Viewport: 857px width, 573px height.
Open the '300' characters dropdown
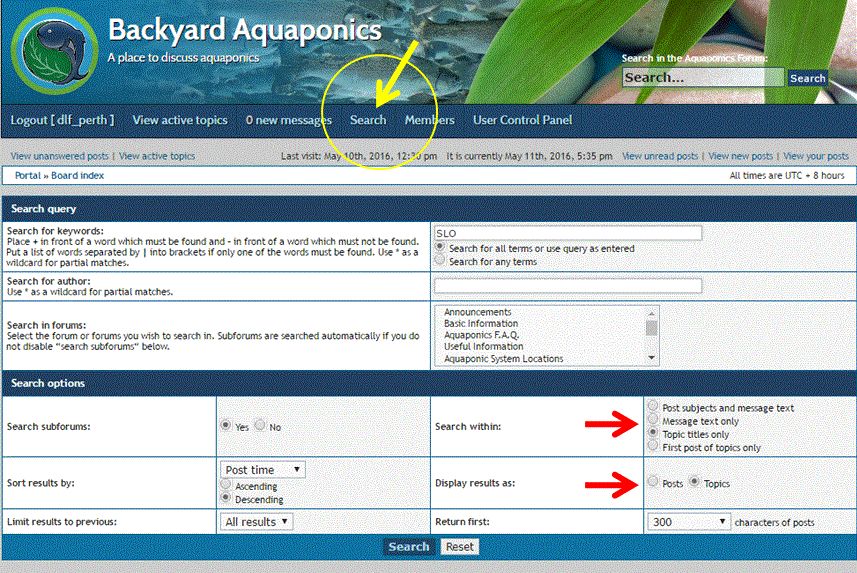pos(689,522)
